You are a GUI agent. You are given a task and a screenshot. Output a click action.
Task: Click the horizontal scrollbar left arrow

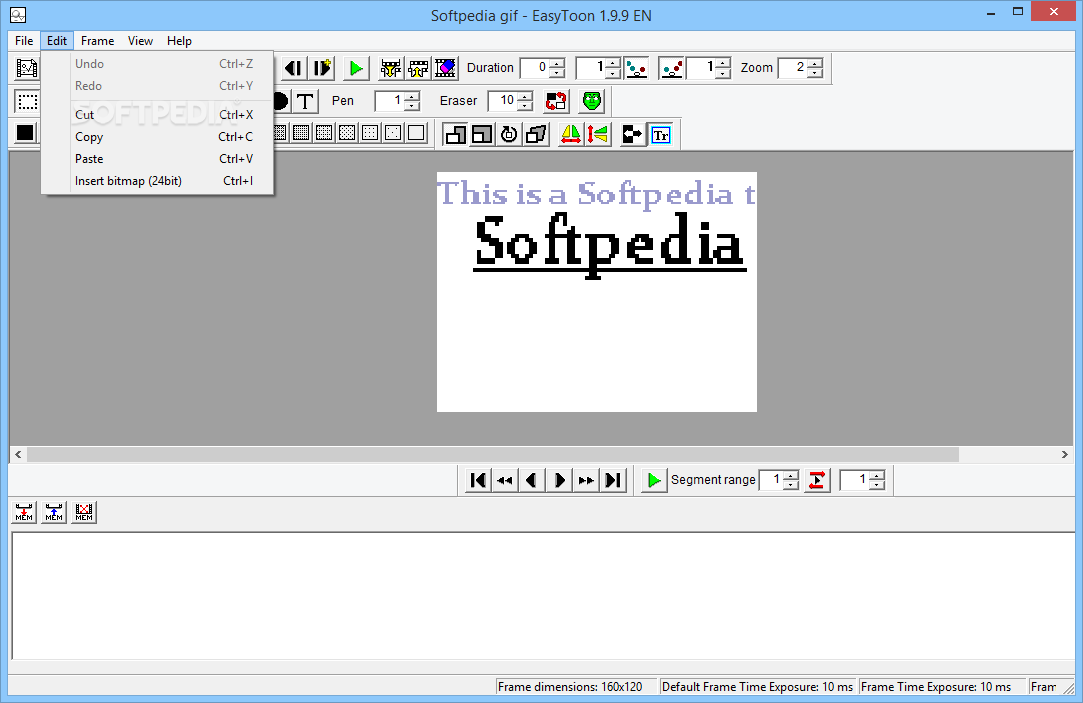(19, 454)
